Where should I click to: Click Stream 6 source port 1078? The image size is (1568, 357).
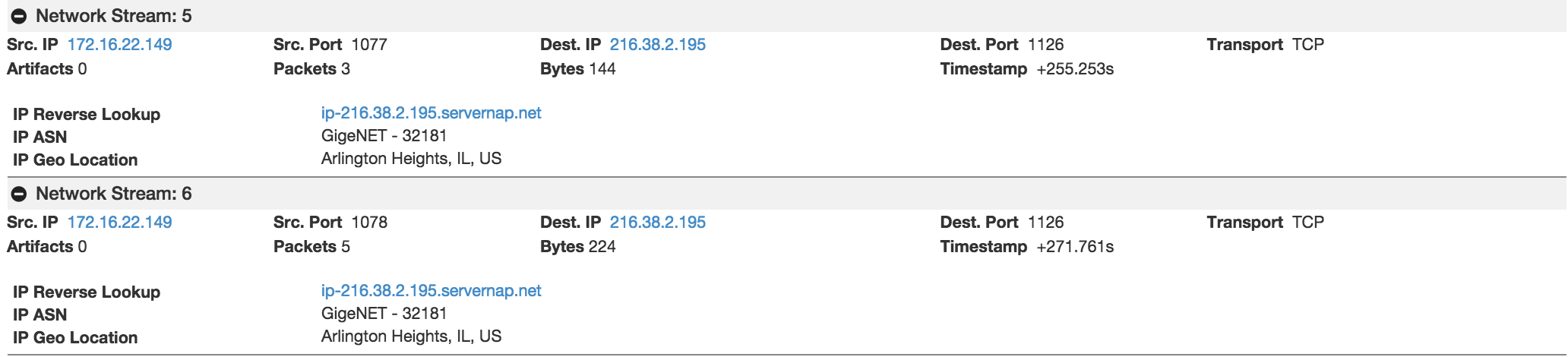(x=369, y=223)
